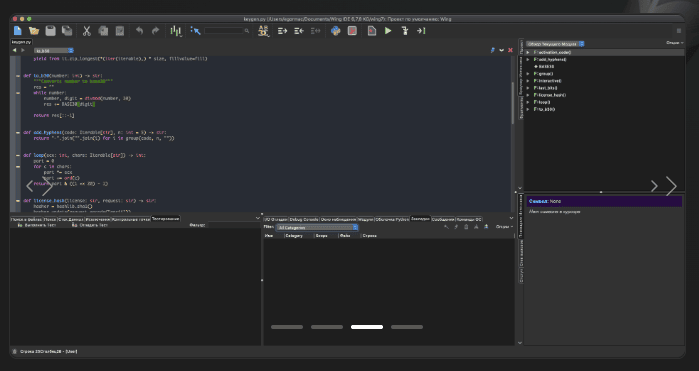Image resolution: width=699 pixels, height=371 pixels.
Task: Click the red square toolbar icon
Action: coord(352,31)
